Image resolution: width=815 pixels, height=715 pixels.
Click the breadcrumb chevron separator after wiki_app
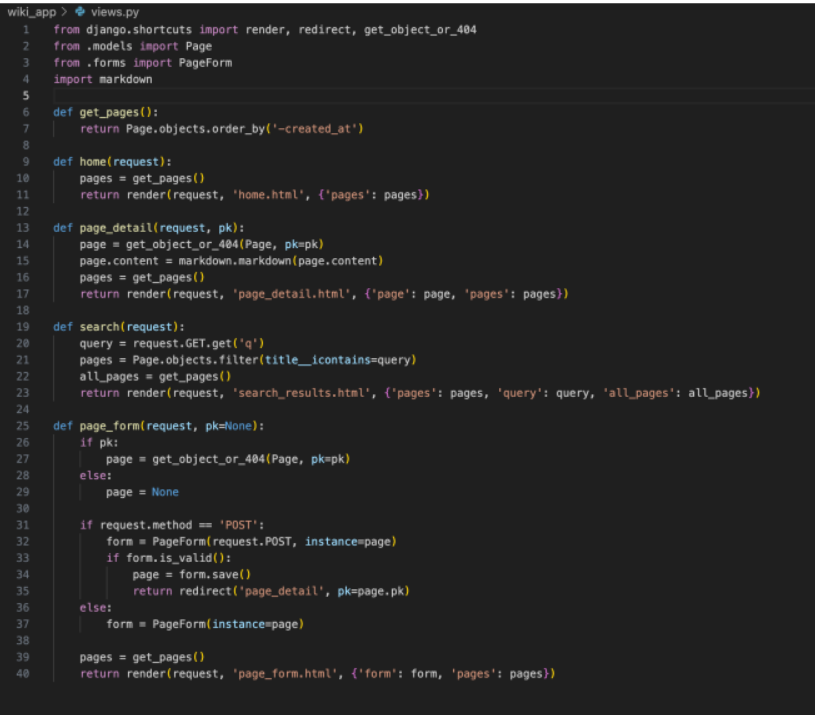click(x=64, y=11)
